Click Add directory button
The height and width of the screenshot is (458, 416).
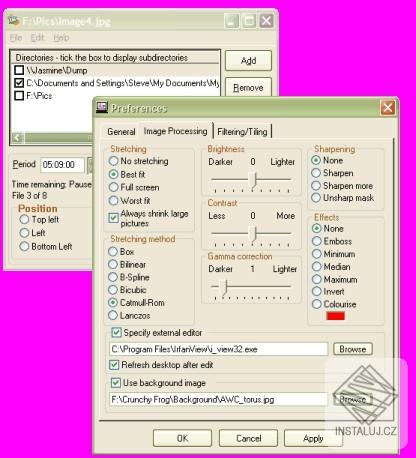(x=248, y=61)
